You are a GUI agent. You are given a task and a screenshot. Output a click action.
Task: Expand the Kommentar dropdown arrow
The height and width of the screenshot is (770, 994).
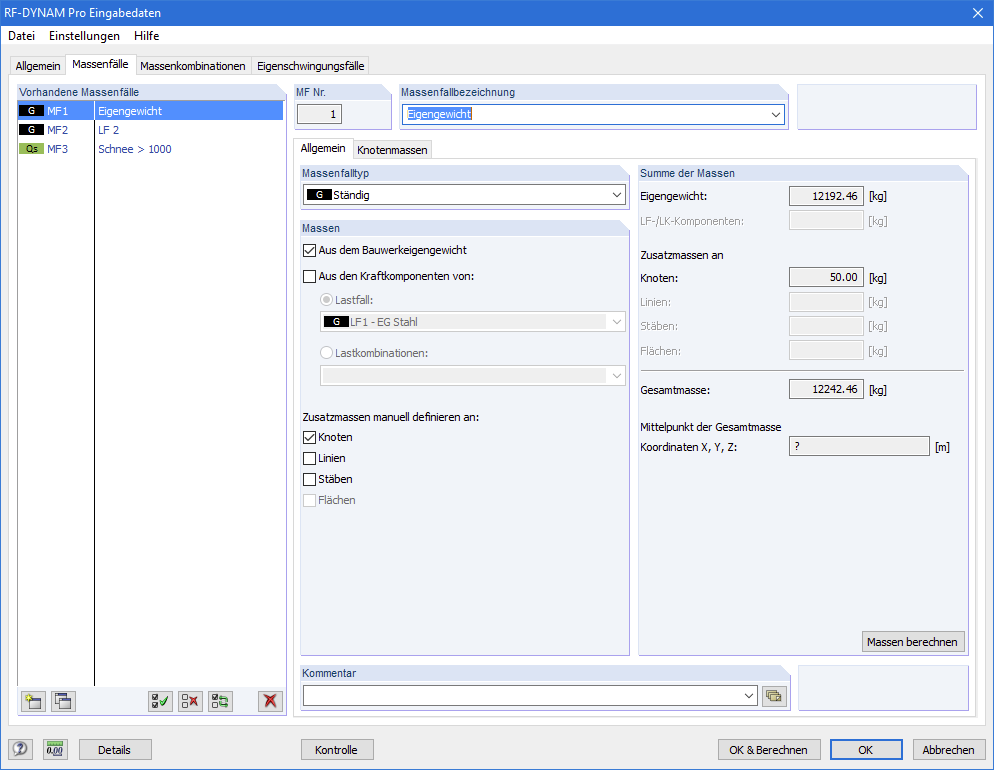[x=749, y=696]
